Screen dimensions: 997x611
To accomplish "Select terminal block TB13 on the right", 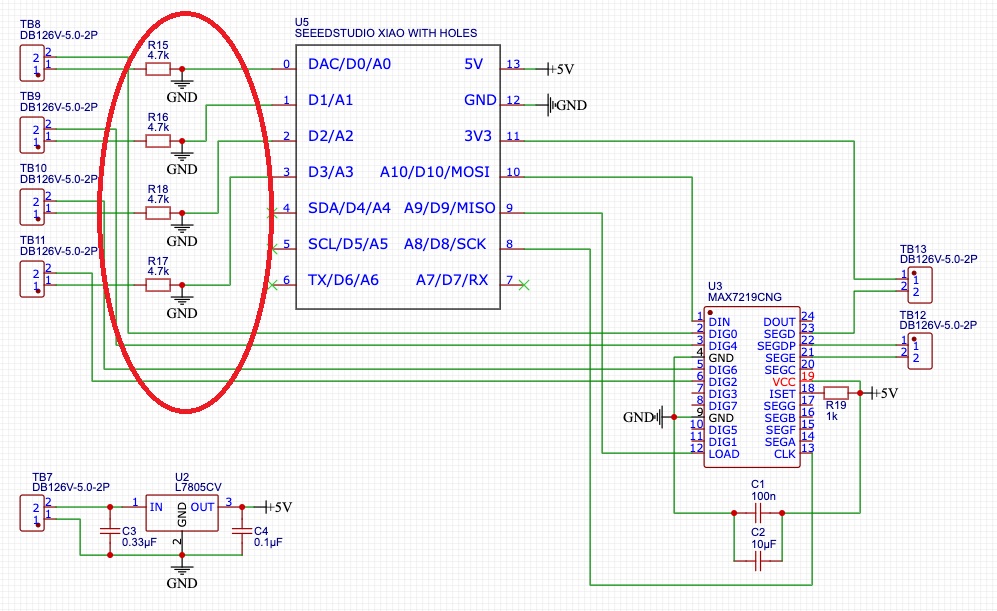I will (921, 285).
